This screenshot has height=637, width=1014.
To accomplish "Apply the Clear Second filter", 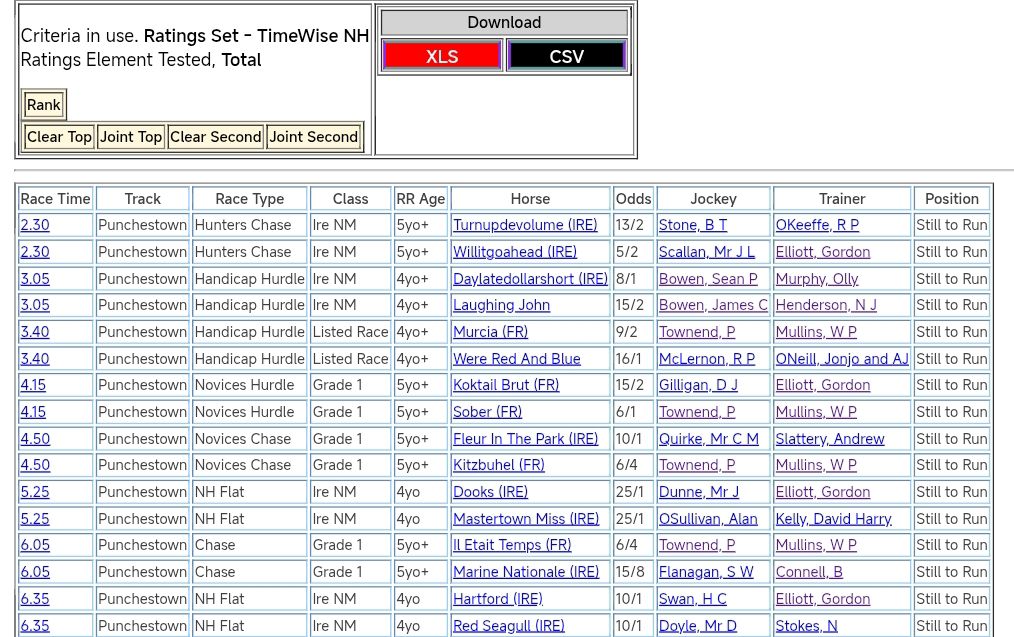I will coord(215,137).
